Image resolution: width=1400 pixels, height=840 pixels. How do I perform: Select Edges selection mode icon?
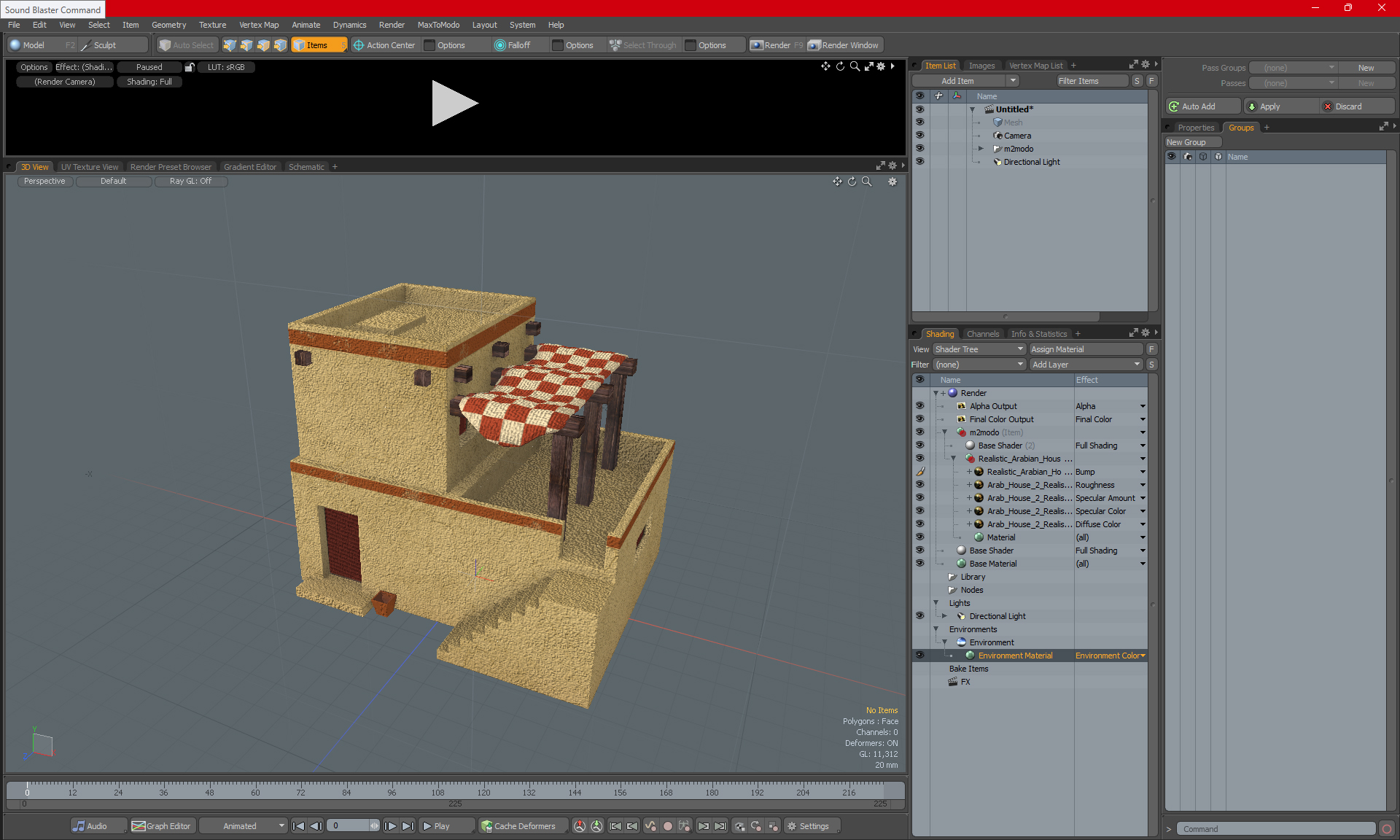tap(246, 45)
